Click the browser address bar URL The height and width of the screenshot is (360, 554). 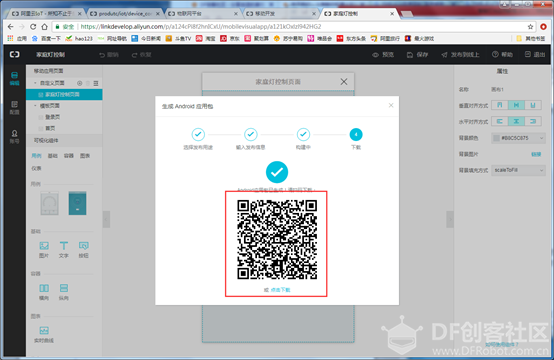(x=201, y=27)
